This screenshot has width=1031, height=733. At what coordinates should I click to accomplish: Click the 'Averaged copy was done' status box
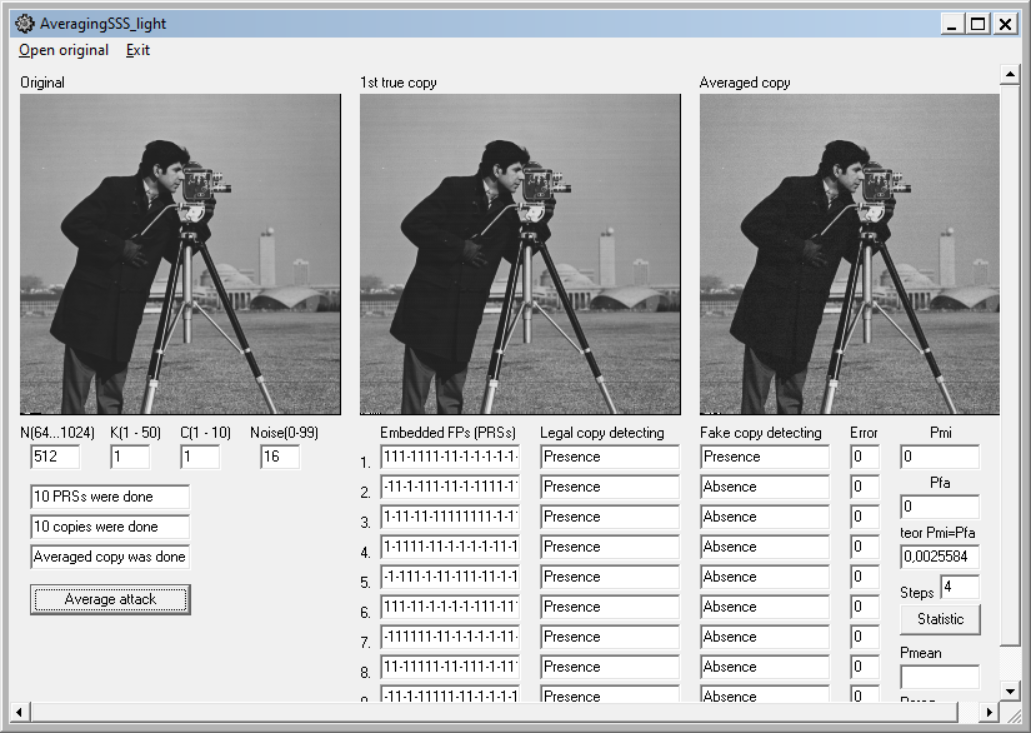click(110, 557)
